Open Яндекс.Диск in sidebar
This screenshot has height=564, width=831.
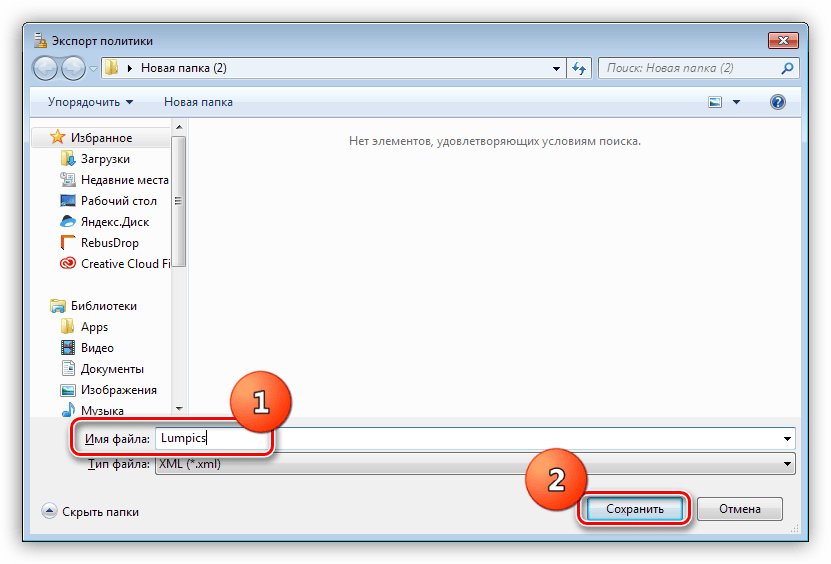116,222
